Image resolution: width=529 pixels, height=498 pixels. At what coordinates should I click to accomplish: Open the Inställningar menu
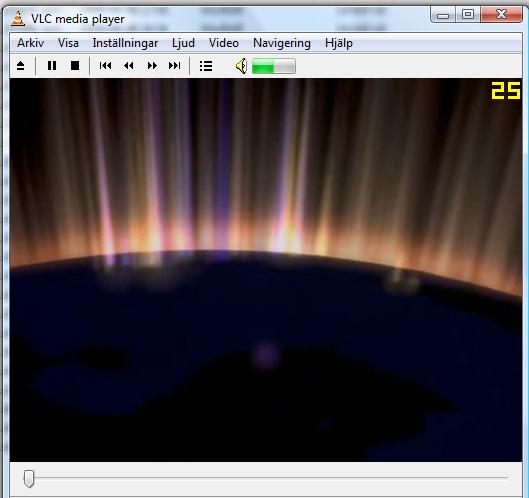pyautogui.click(x=125, y=44)
